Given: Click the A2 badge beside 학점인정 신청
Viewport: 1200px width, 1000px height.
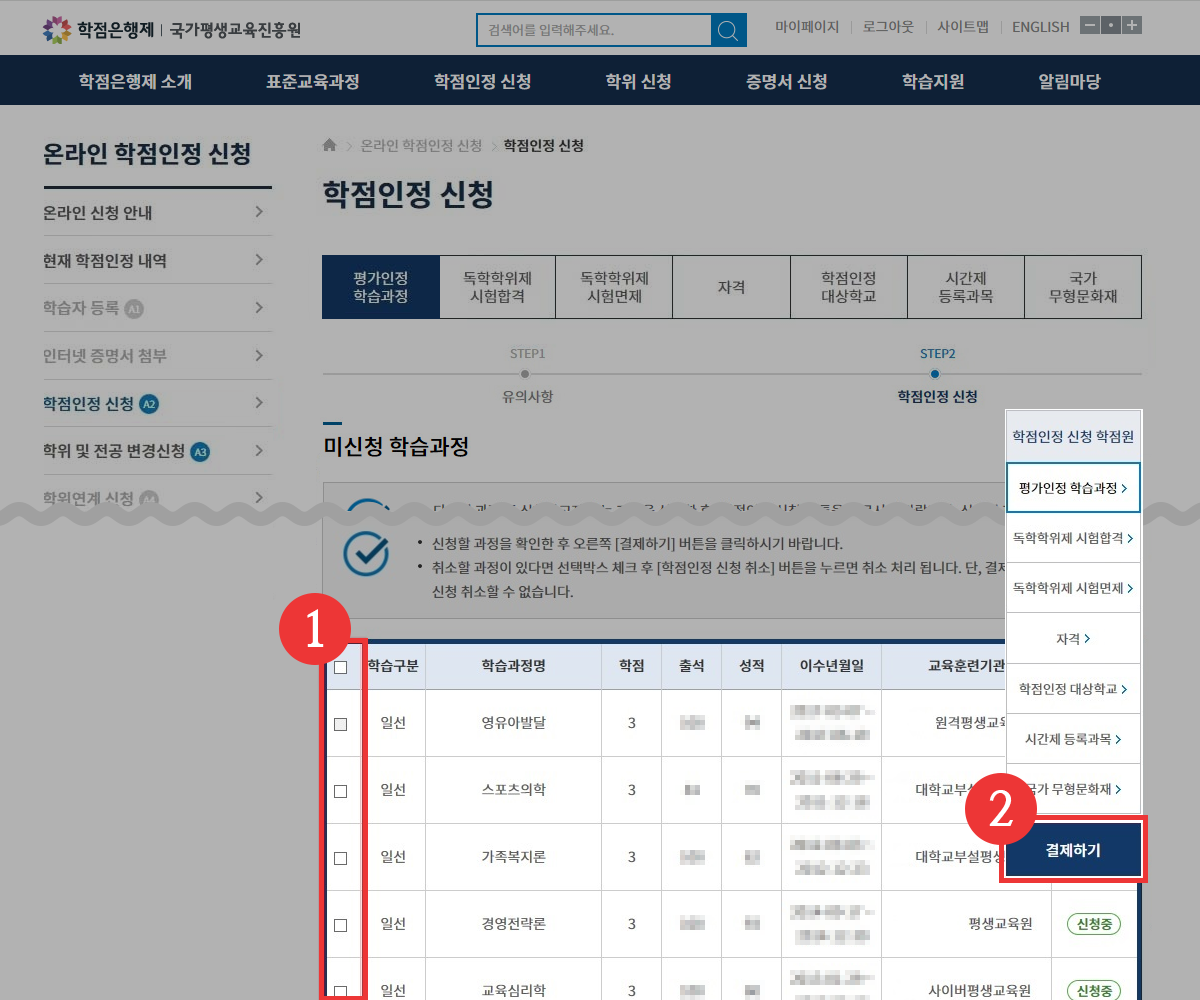Looking at the screenshot, I should (149, 404).
